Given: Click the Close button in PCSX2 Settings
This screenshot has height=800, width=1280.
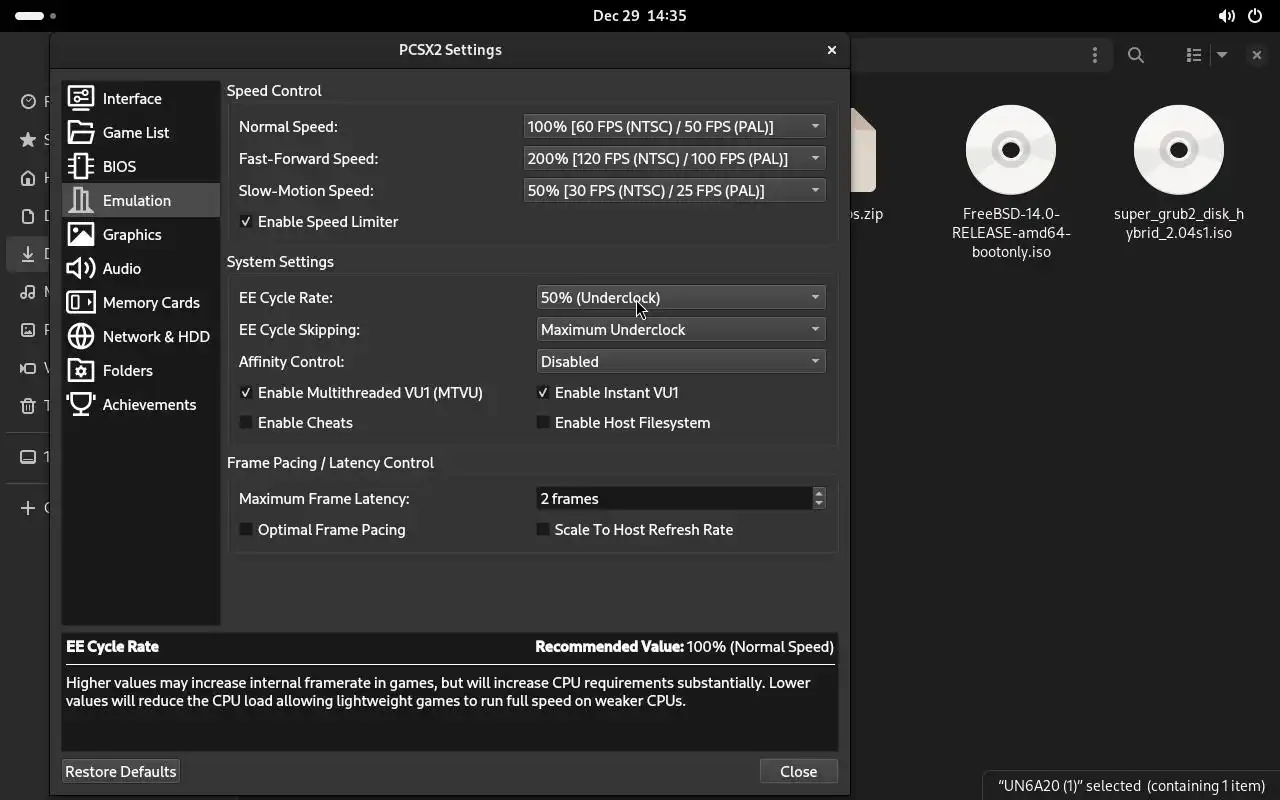Looking at the screenshot, I should click(798, 771).
